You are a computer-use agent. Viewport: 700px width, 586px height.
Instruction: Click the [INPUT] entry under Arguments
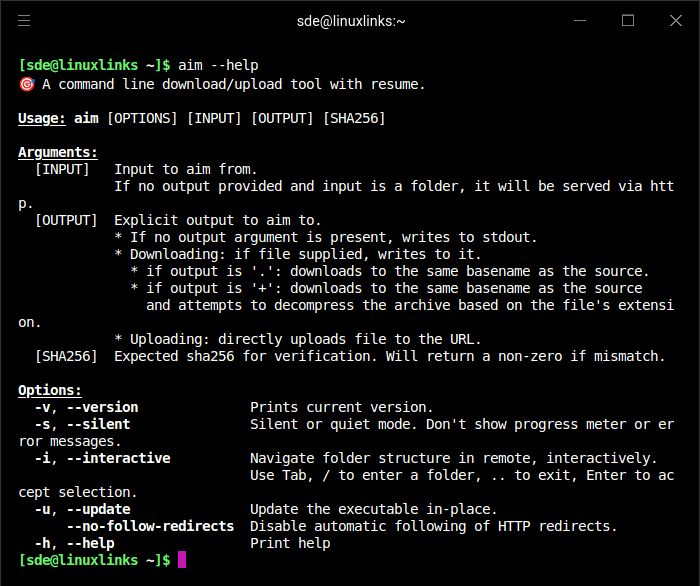point(62,169)
